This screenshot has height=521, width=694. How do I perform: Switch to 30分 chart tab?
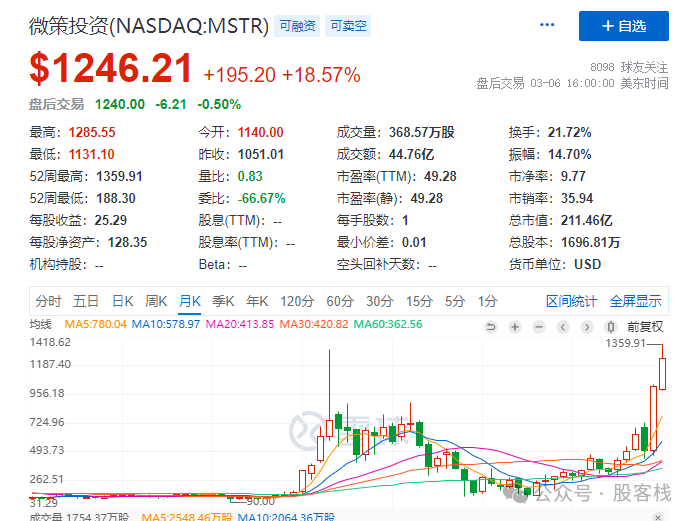tap(380, 301)
